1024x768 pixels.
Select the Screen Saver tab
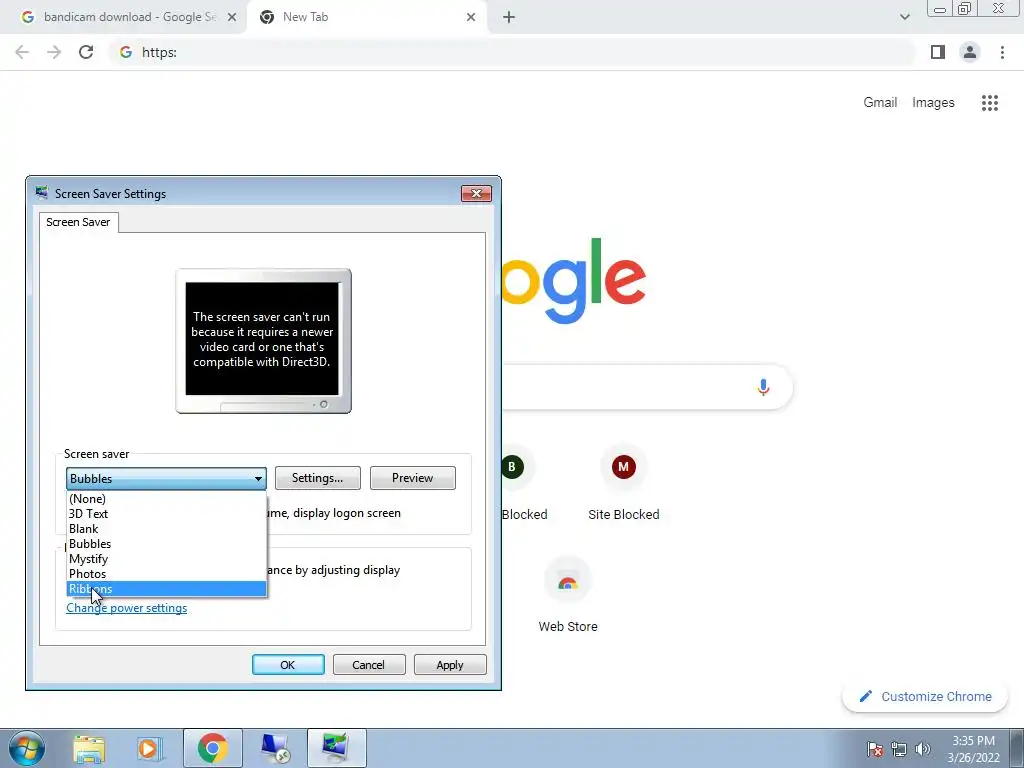(x=78, y=222)
